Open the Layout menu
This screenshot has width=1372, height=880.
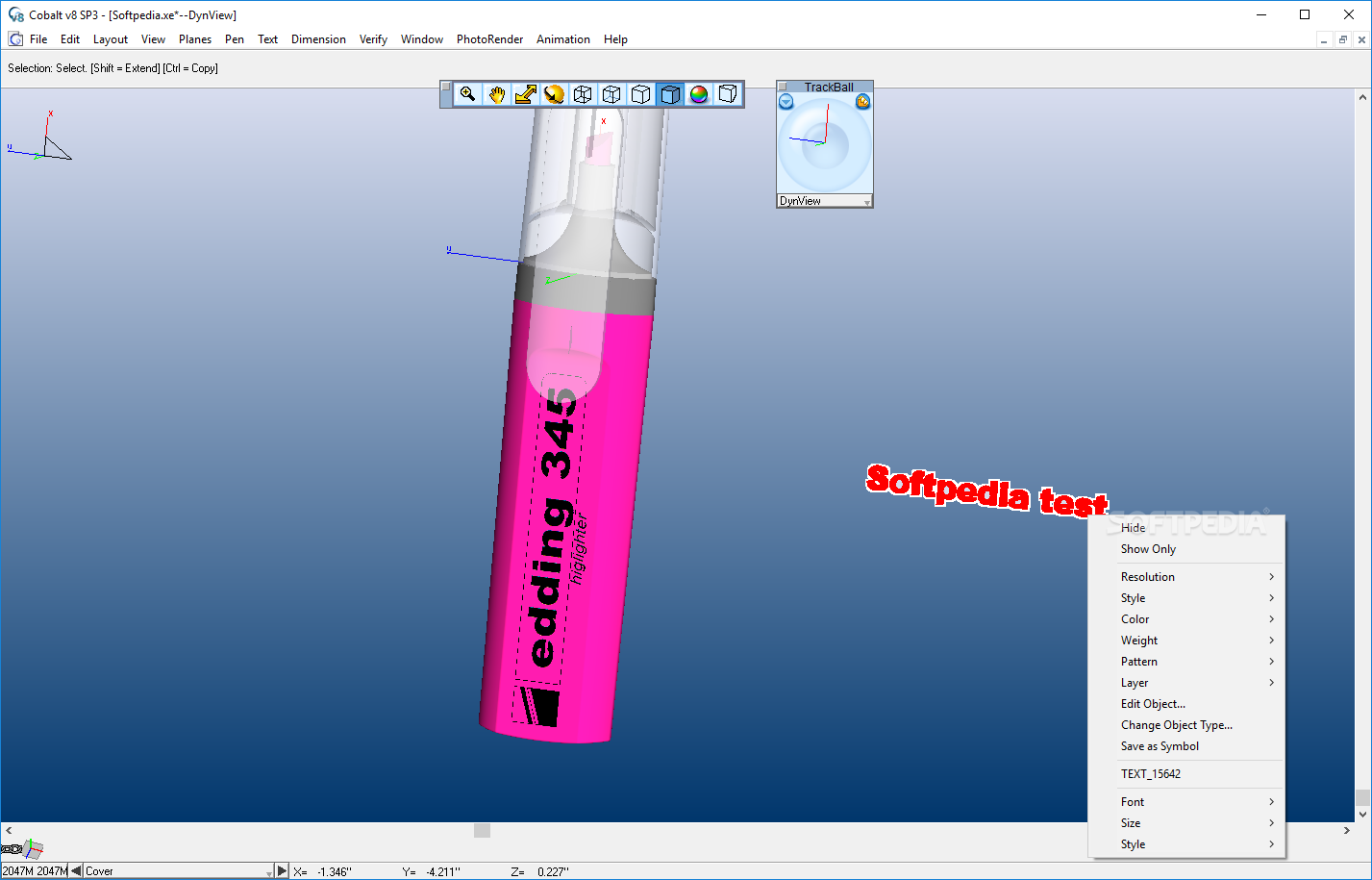[x=111, y=39]
